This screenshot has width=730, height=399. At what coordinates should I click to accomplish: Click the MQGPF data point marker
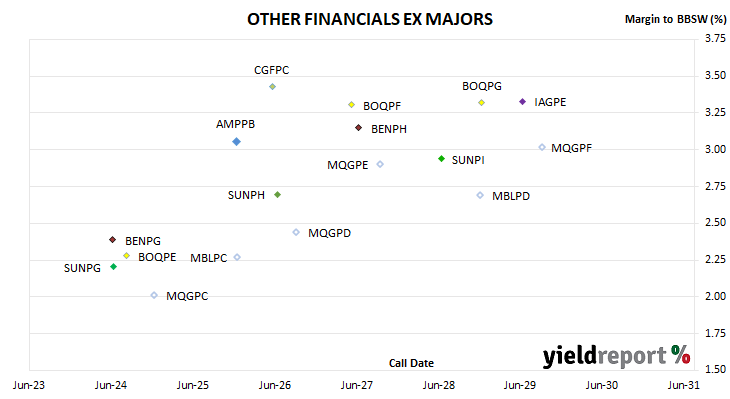click(542, 147)
